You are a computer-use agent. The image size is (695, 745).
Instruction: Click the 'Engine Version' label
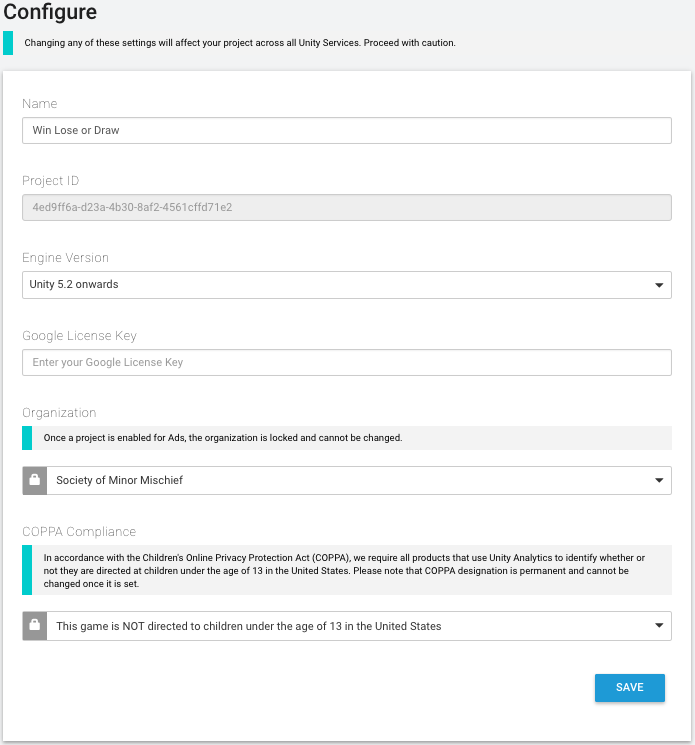click(65, 258)
